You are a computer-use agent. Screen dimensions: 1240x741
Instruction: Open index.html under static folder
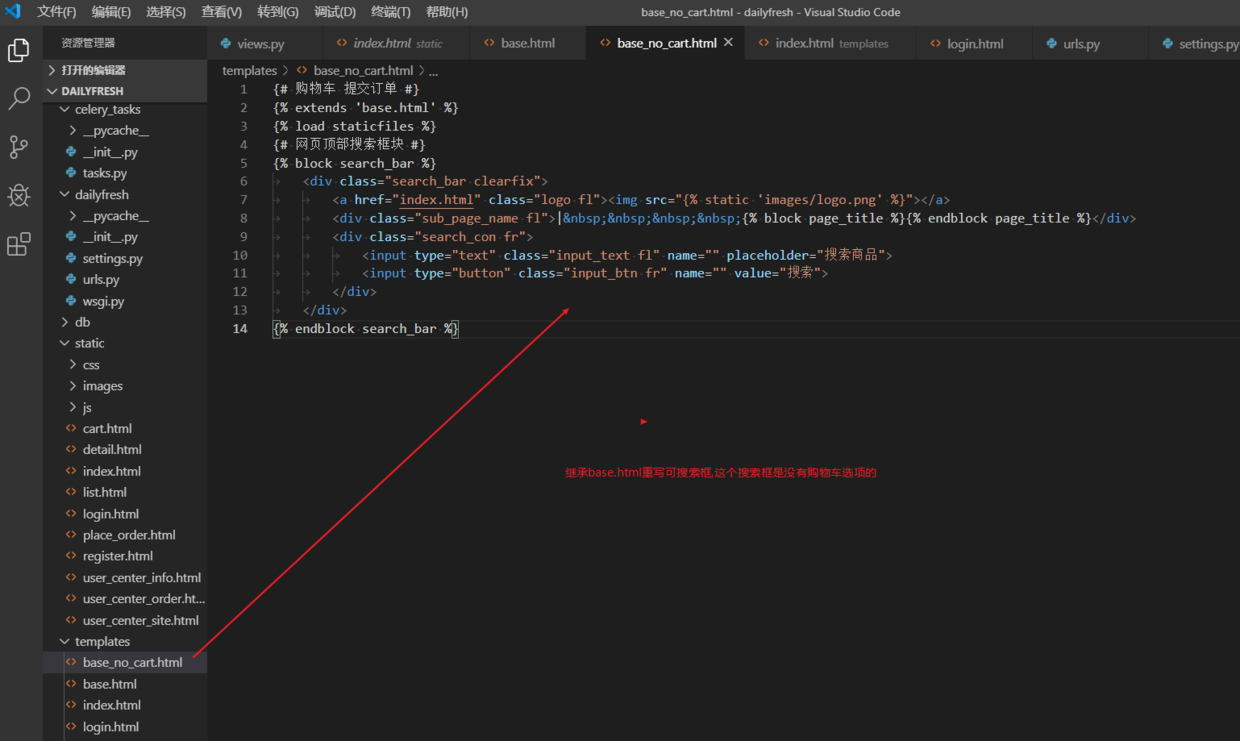click(x=125, y=471)
